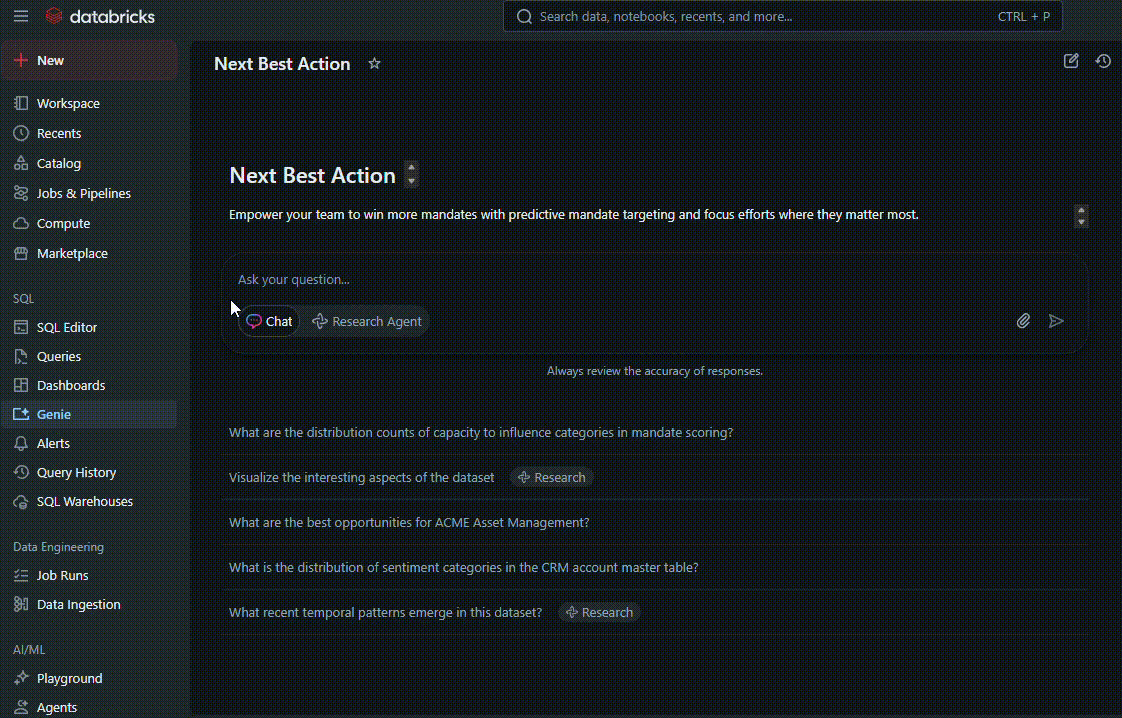Select the sentiment categories distribution question

pyautogui.click(x=463, y=567)
